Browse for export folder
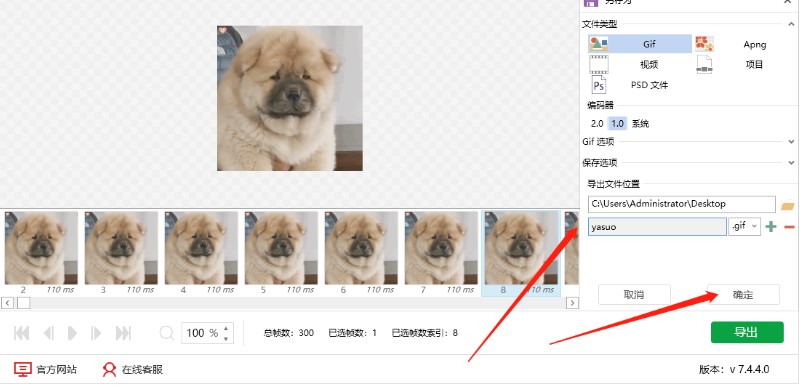 [787, 206]
